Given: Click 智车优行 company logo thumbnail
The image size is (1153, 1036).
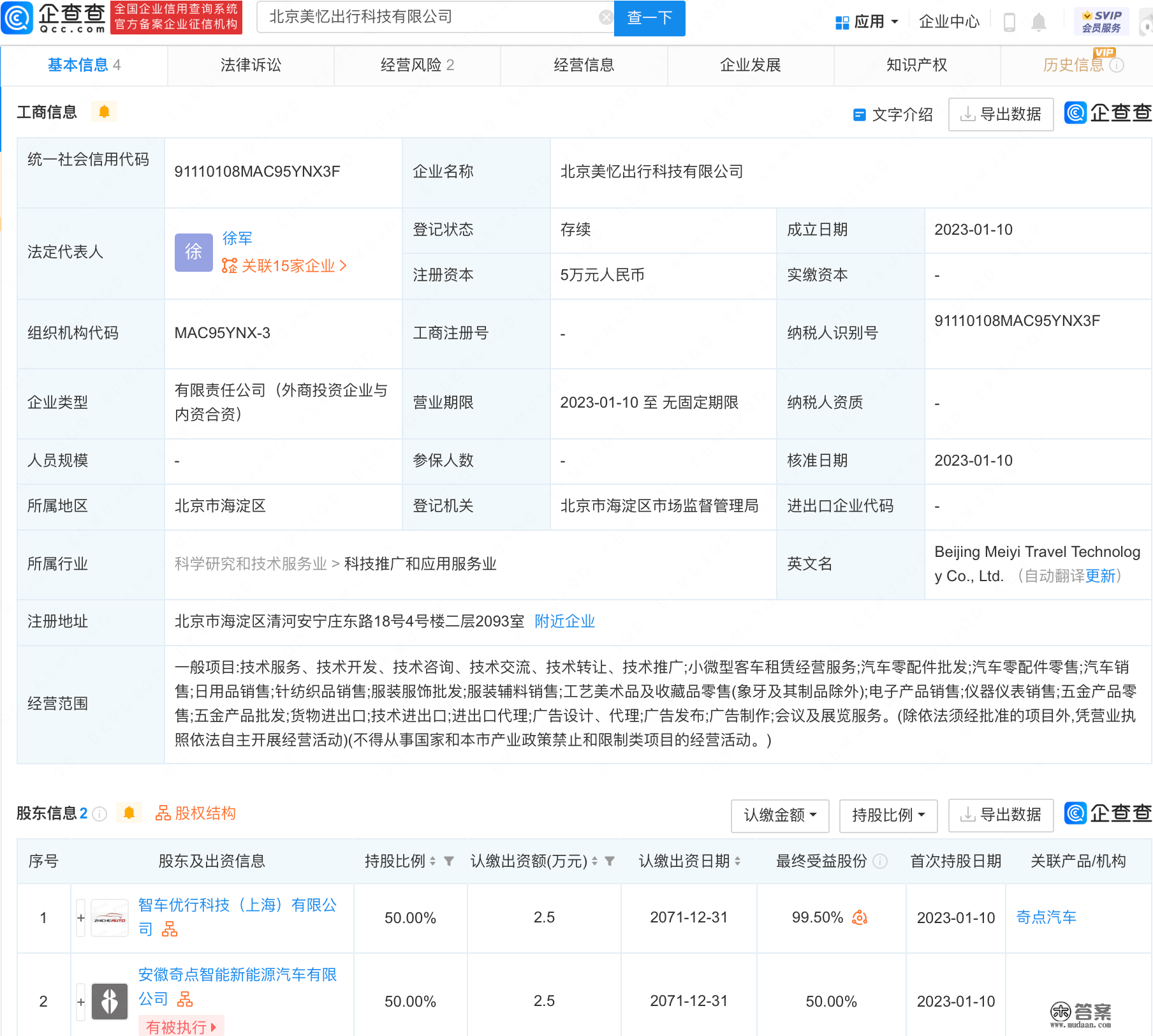Looking at the screenshot, I should click(x=110, y=918).
